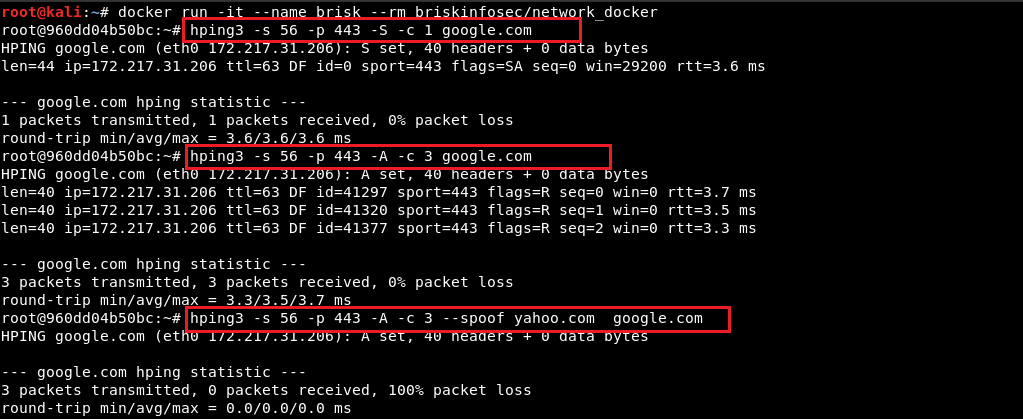Screen dimensions: 1023x419
Task: Click '1 packets transmitted' result line
Action: click(x=257, y=120)
